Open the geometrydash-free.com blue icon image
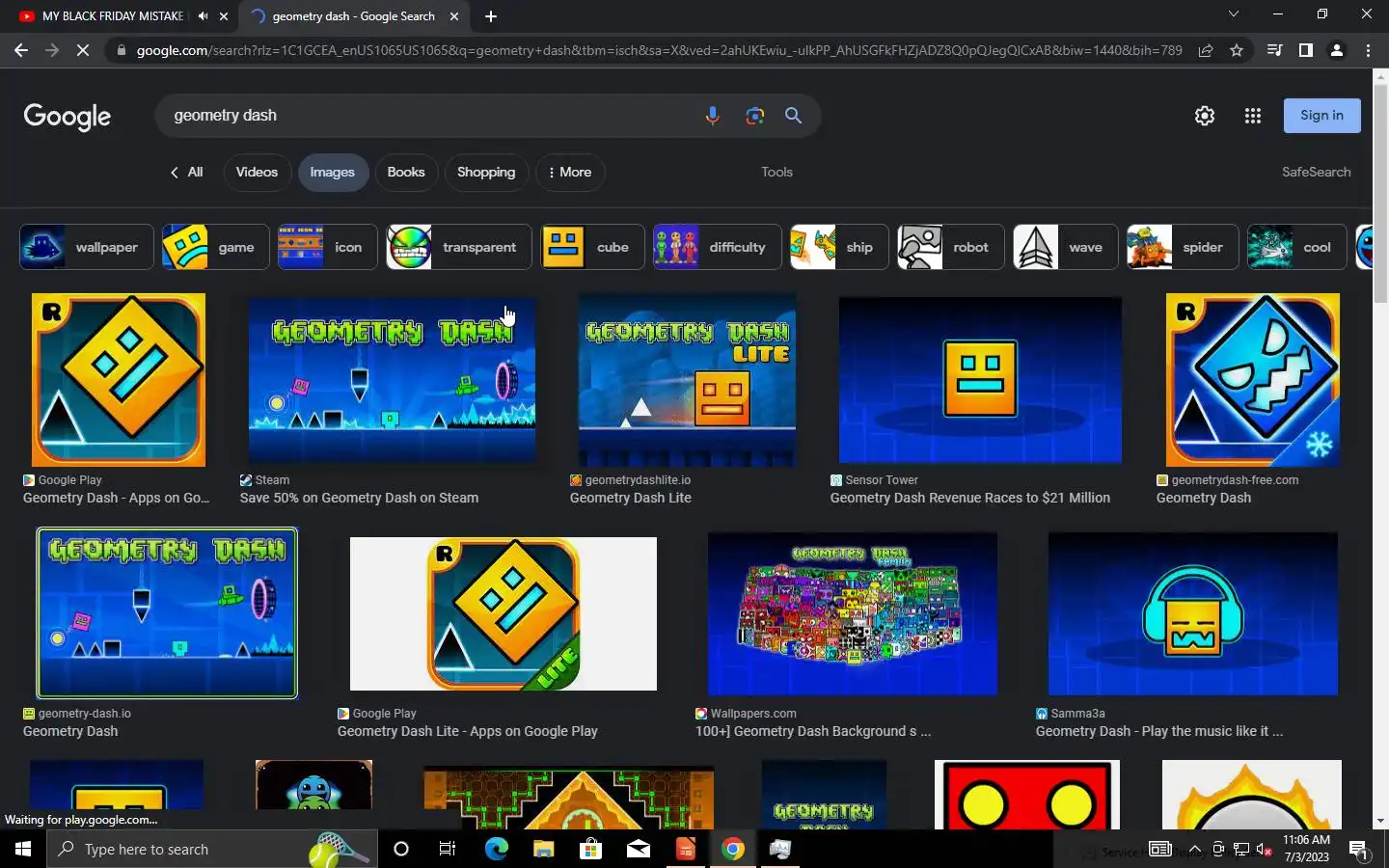 pyautogui.click(x=1253, y=380)
